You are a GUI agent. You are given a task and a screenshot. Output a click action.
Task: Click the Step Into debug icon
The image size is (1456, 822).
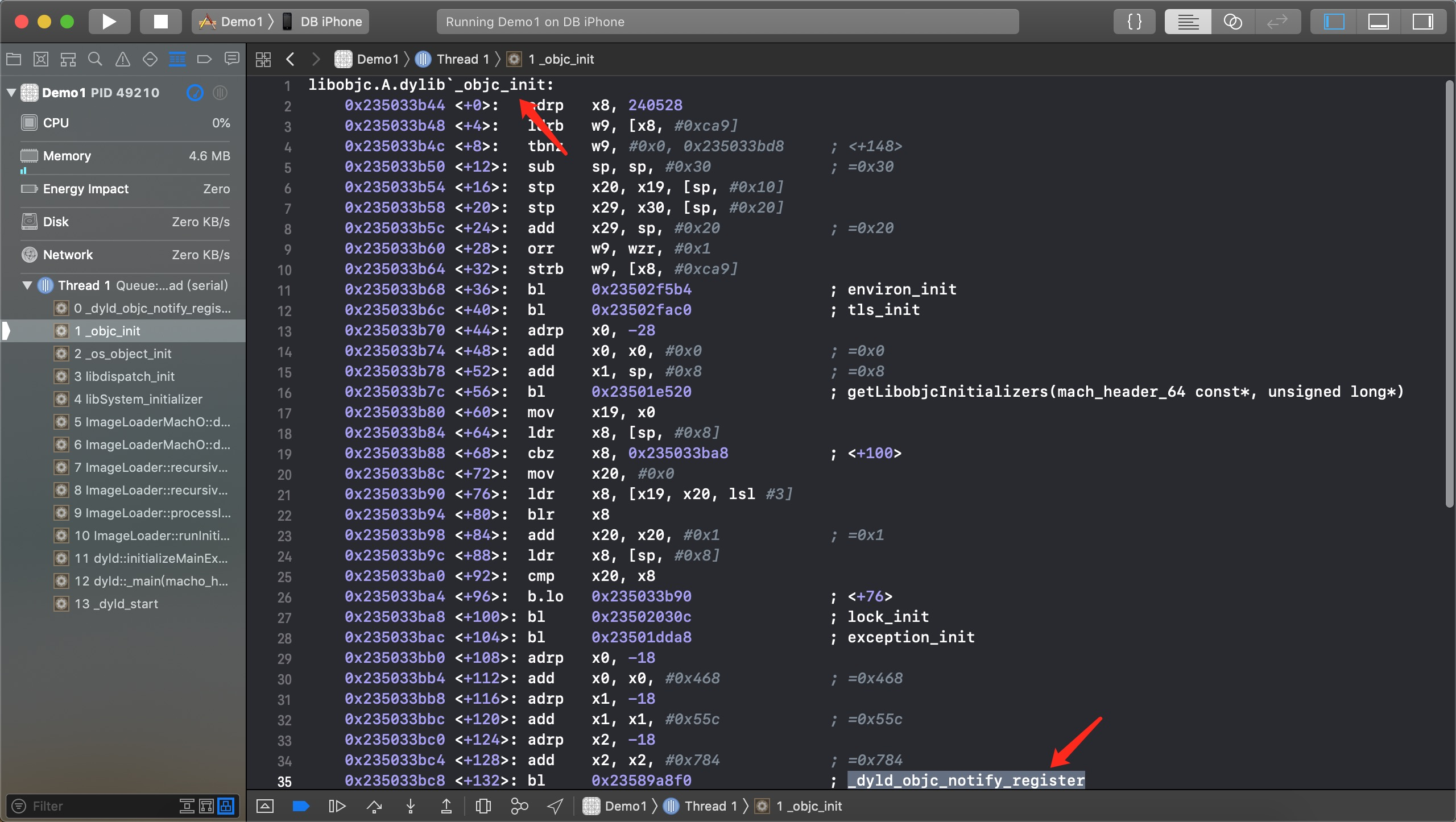pyautogui.click(x=410, y=806)
